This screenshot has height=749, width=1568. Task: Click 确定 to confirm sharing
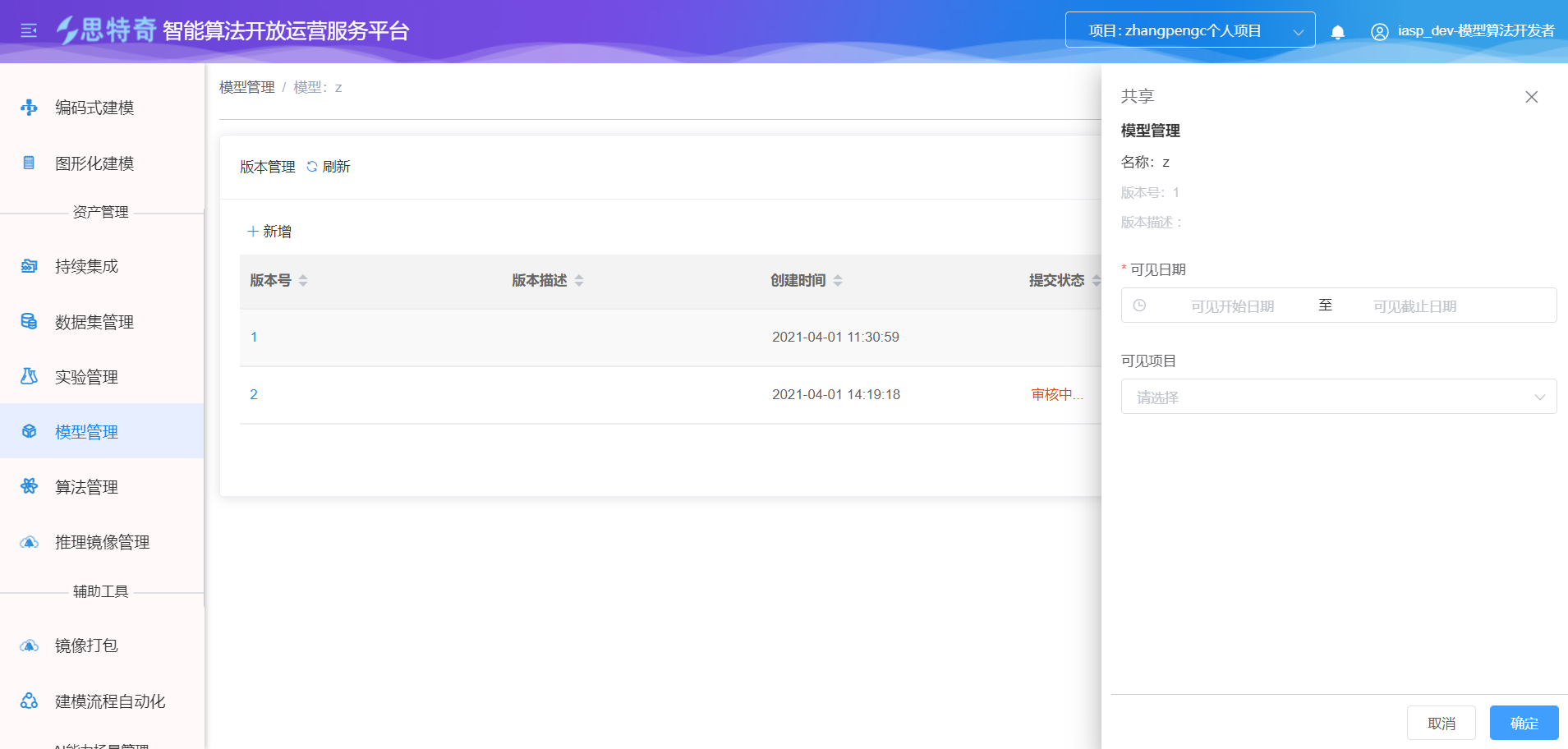pyautogui.click(x=1524, y=723)
